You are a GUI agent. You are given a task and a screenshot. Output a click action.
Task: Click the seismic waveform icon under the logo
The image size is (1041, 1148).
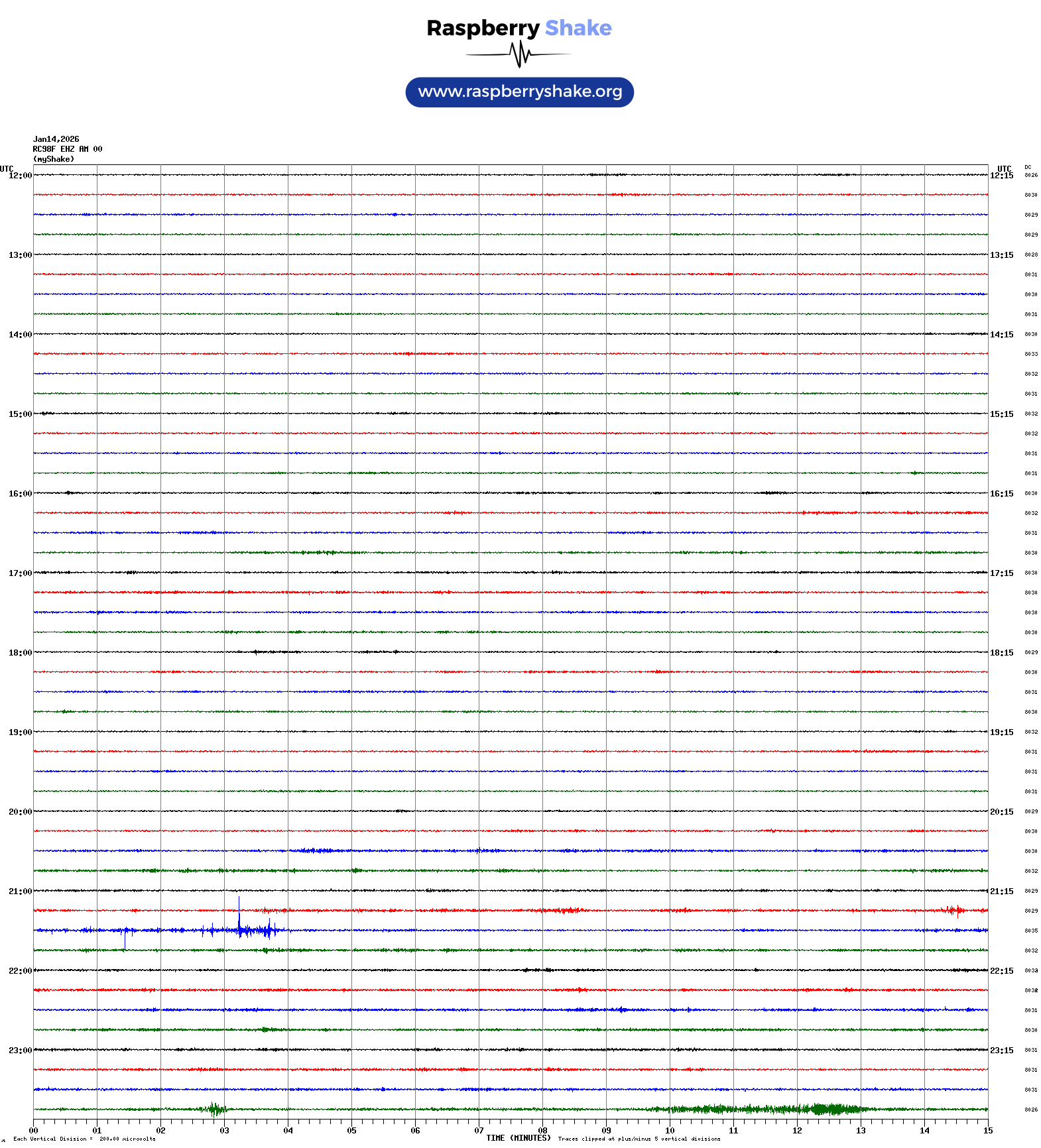click(x=519, y=54)
